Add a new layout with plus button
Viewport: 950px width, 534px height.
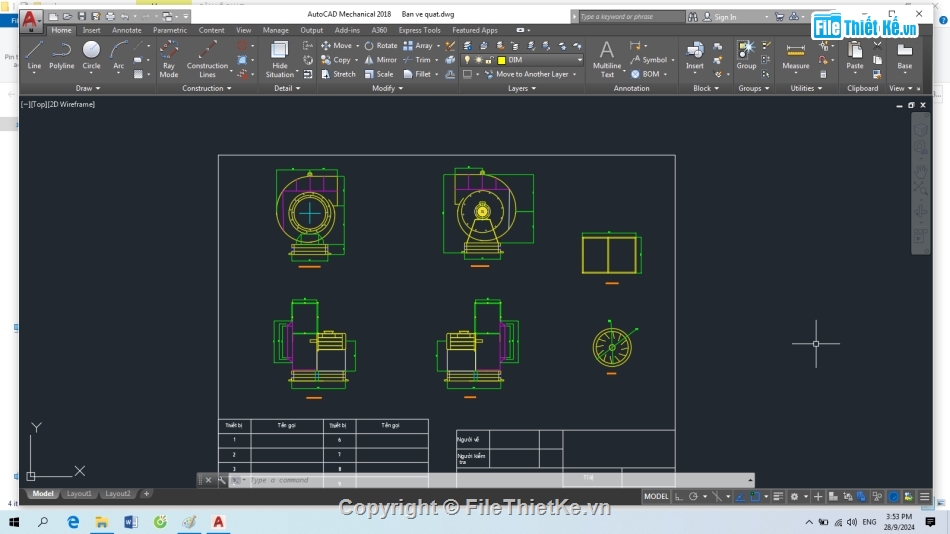coord(146,493)
